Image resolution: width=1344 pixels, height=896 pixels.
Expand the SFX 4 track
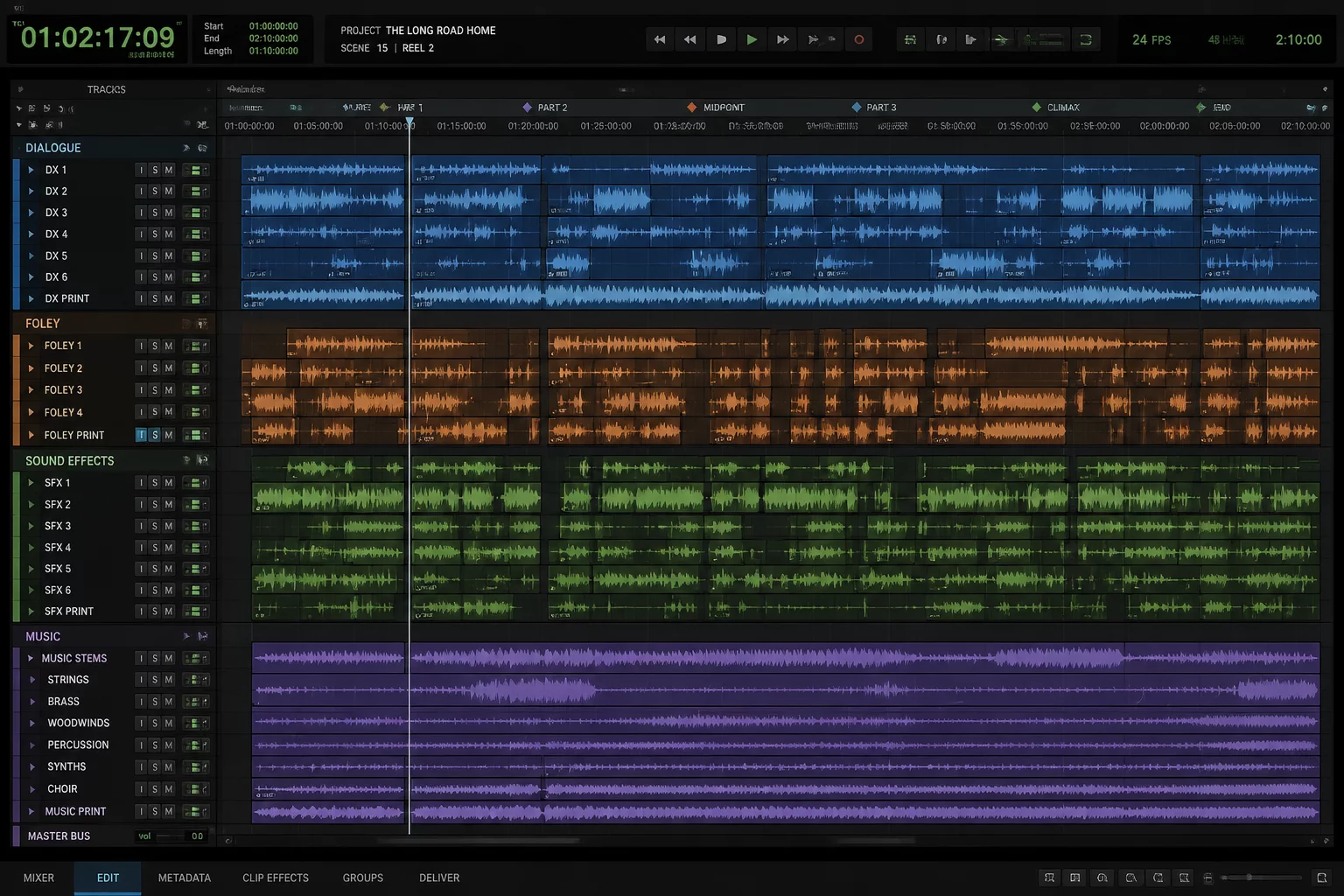point(31,548)
